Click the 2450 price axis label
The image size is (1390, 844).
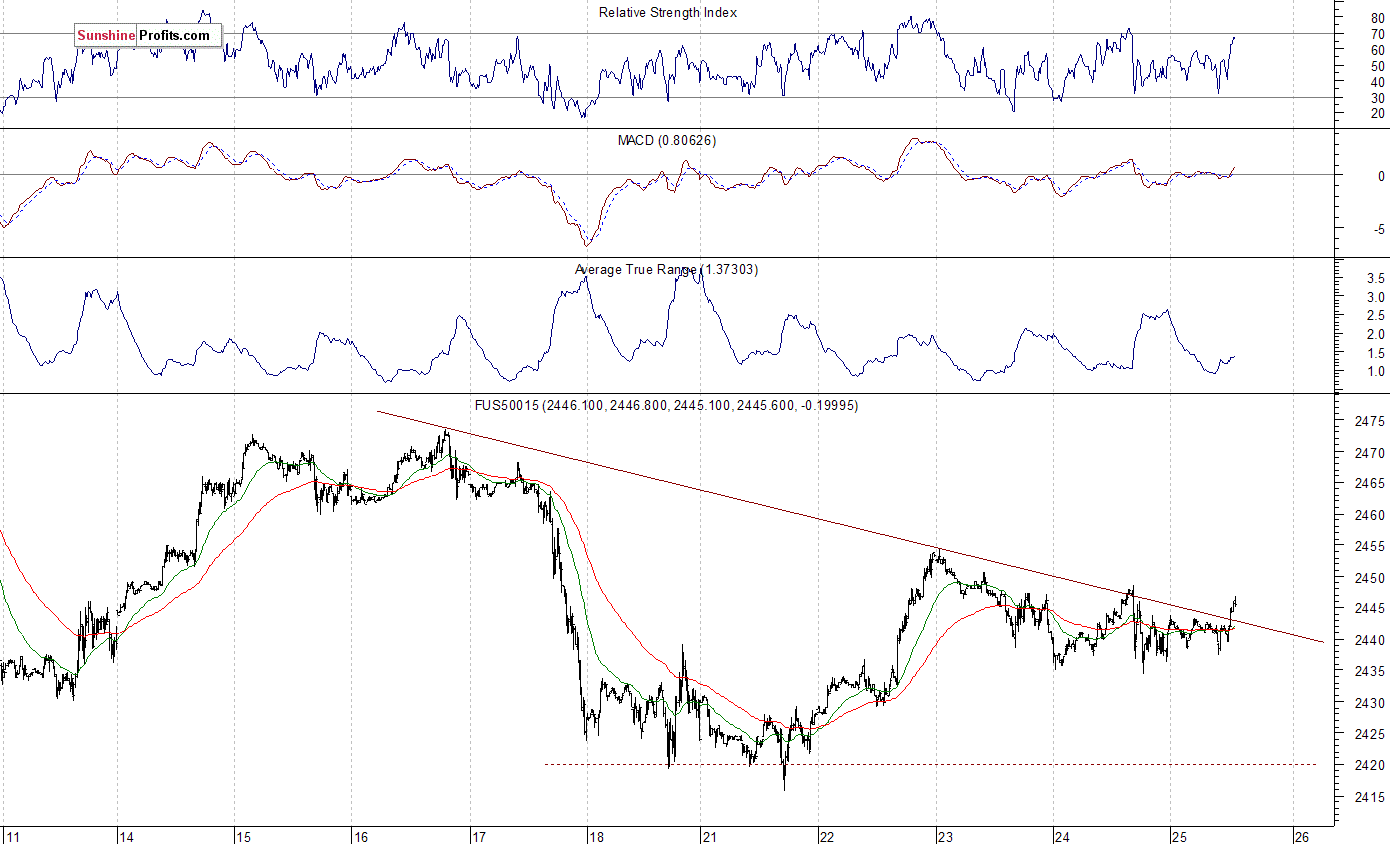point(1370,578)
